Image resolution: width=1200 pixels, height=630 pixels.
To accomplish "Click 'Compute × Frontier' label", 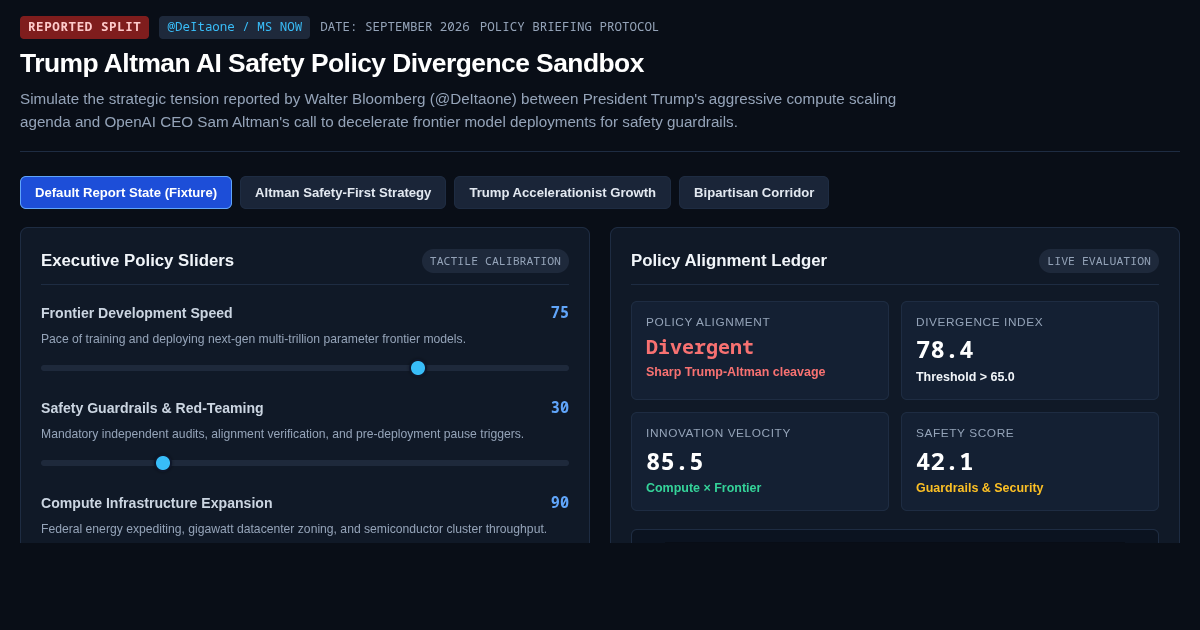I will click(x=703, y=488).
